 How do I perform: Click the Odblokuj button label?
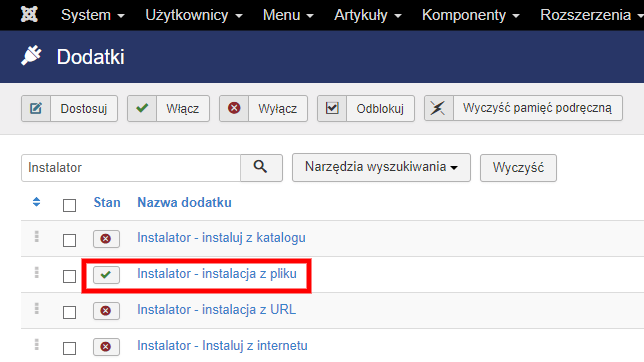pyautogui.click(x=380, y=108)
